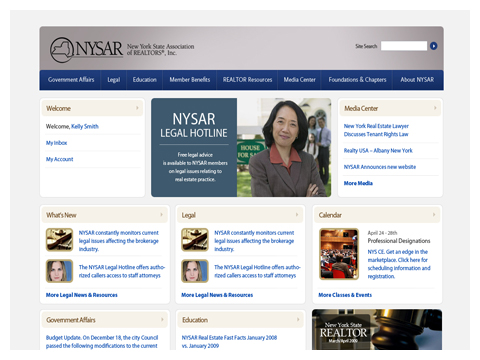Open the Government Affairs menu
Screen dimensions: 480x360
(x=71, y=80)
